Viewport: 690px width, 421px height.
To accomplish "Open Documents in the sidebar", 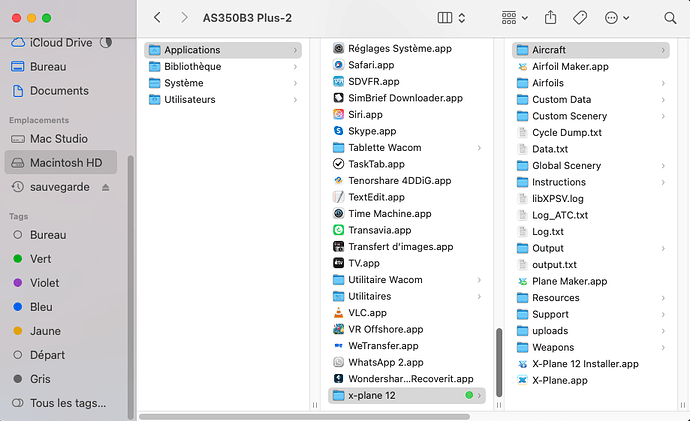I will [59, 91].
